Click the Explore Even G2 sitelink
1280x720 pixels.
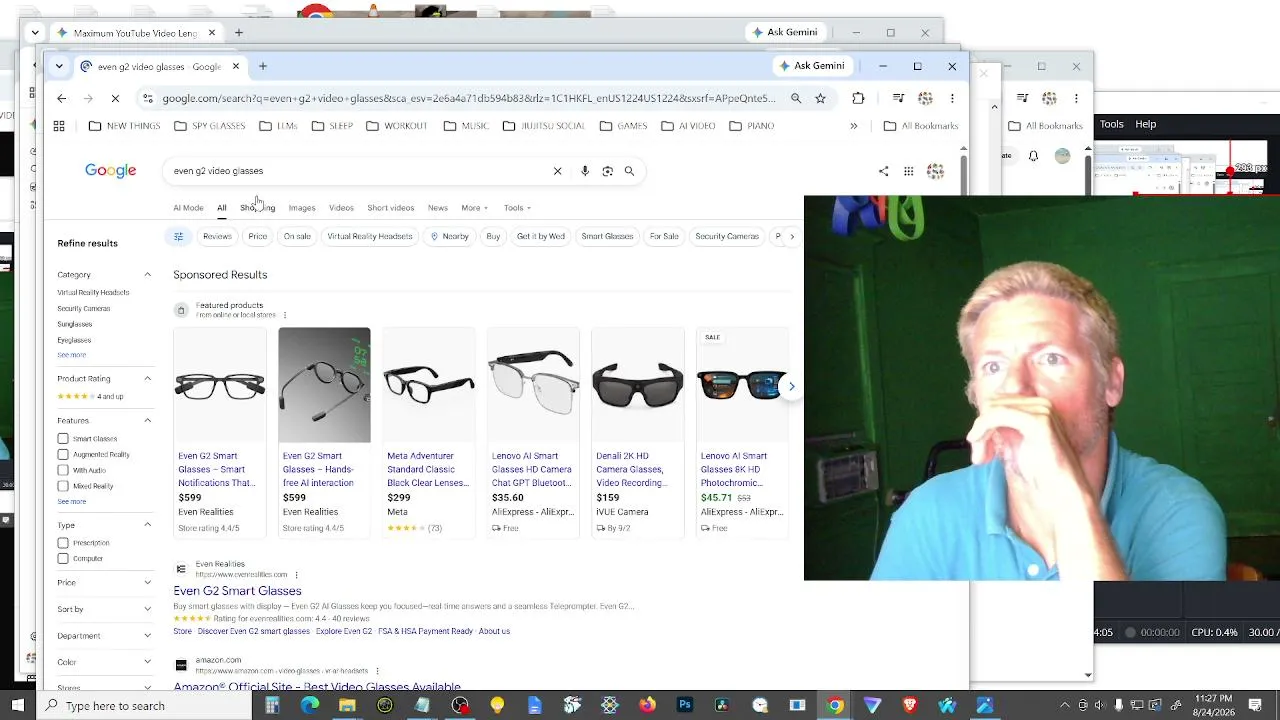344,631
